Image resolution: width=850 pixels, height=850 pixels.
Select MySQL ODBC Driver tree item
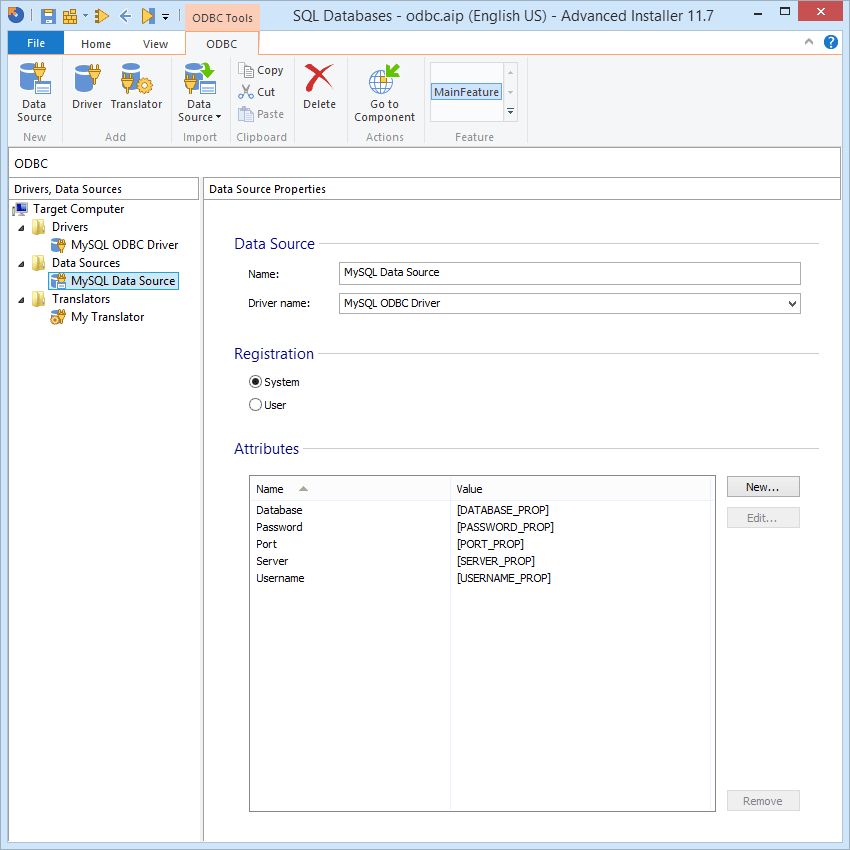[124, 244]
